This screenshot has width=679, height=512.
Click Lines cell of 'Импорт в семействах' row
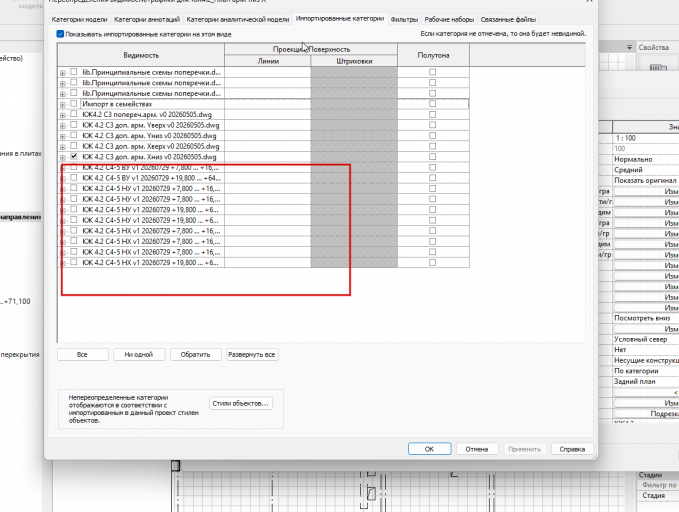[268, 104]
